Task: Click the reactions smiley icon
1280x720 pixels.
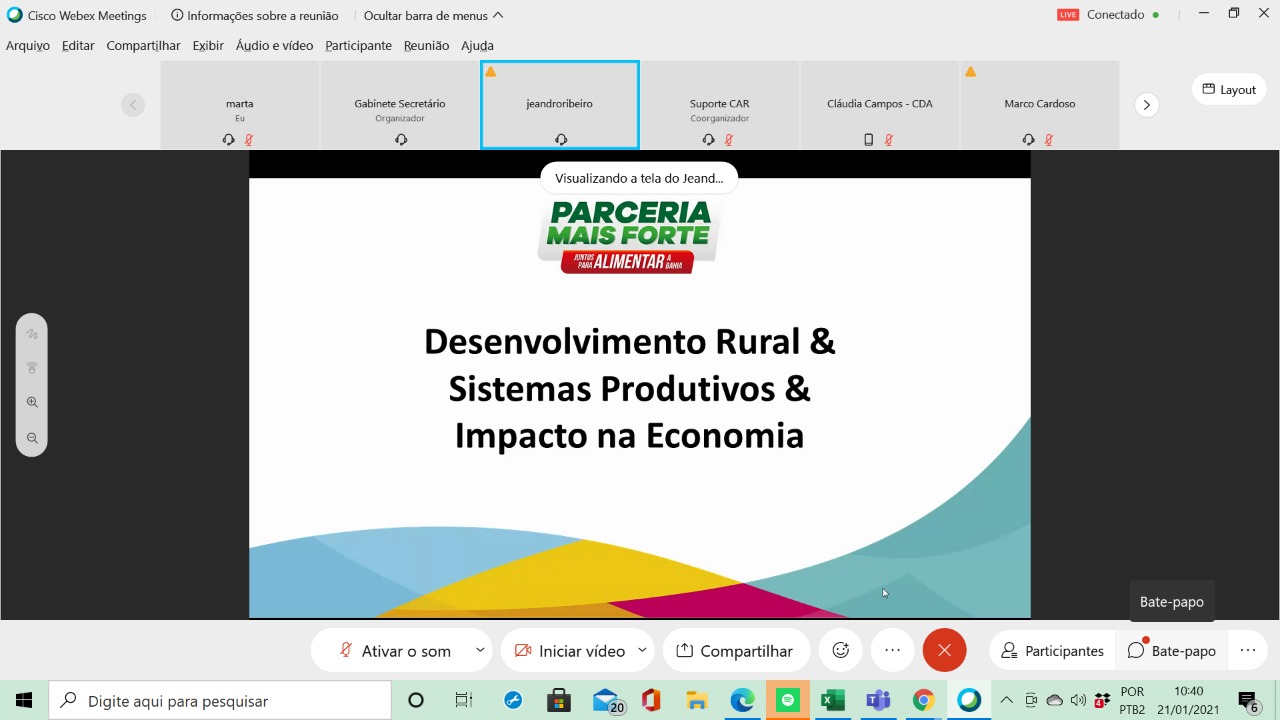Action: click(x=841, y=650)
